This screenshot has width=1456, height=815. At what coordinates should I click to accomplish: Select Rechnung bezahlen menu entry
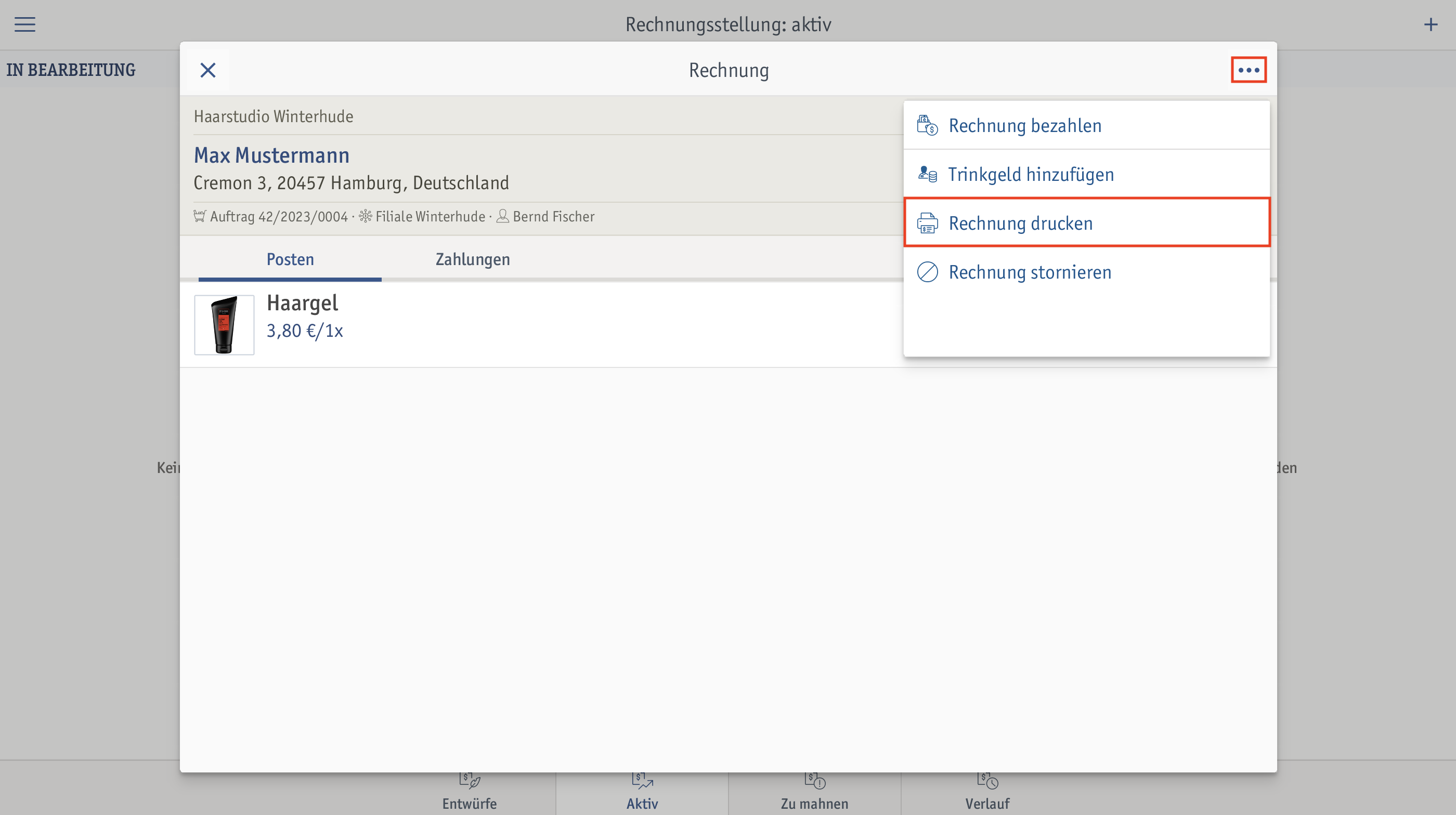pyautogui.click(x=1086, y=125)
